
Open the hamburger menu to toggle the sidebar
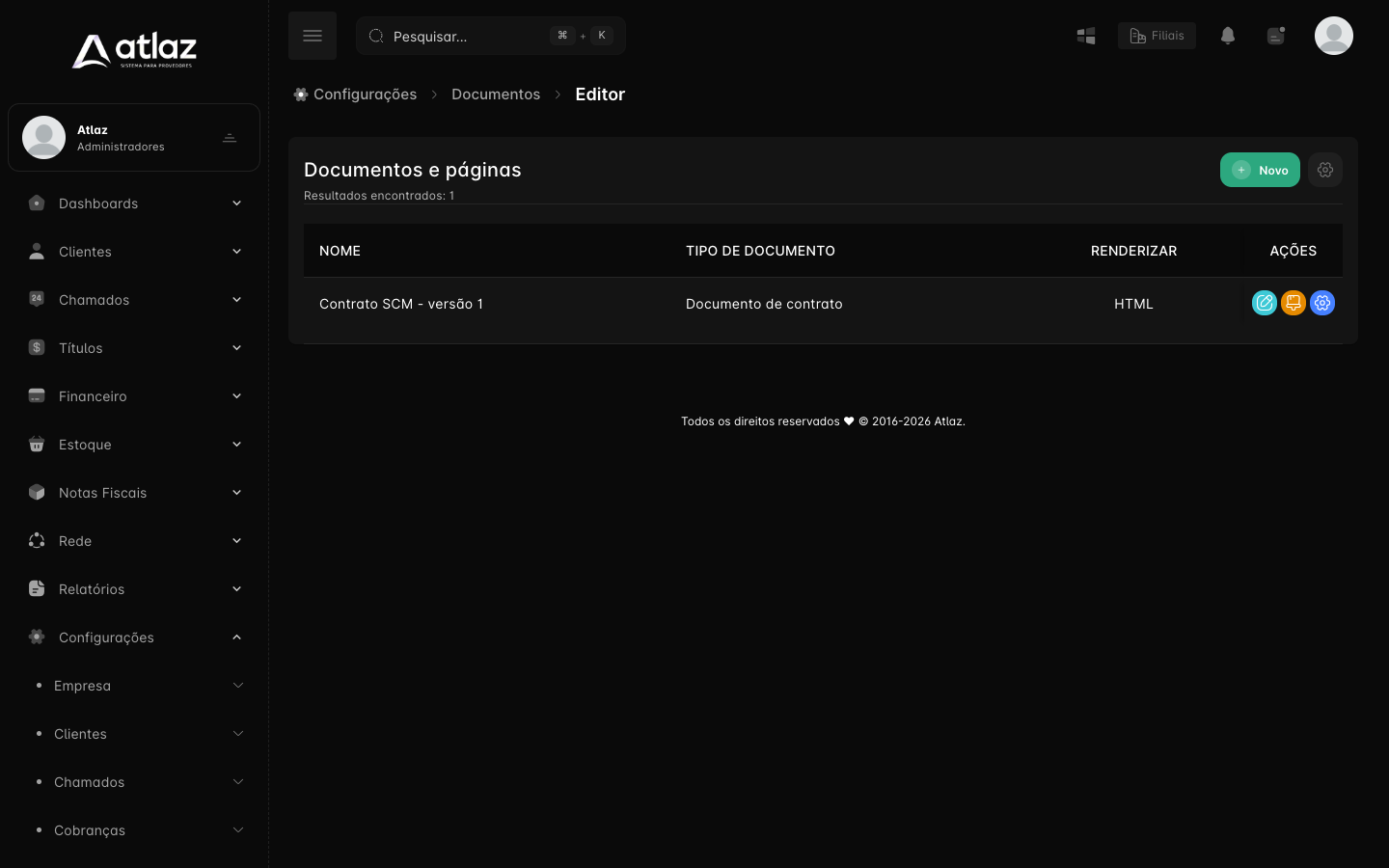(313, 36)
